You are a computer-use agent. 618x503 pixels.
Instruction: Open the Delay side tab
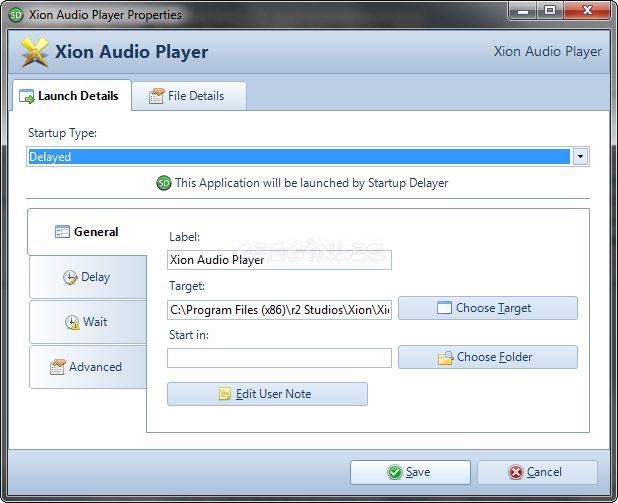(x=88, y=277)
